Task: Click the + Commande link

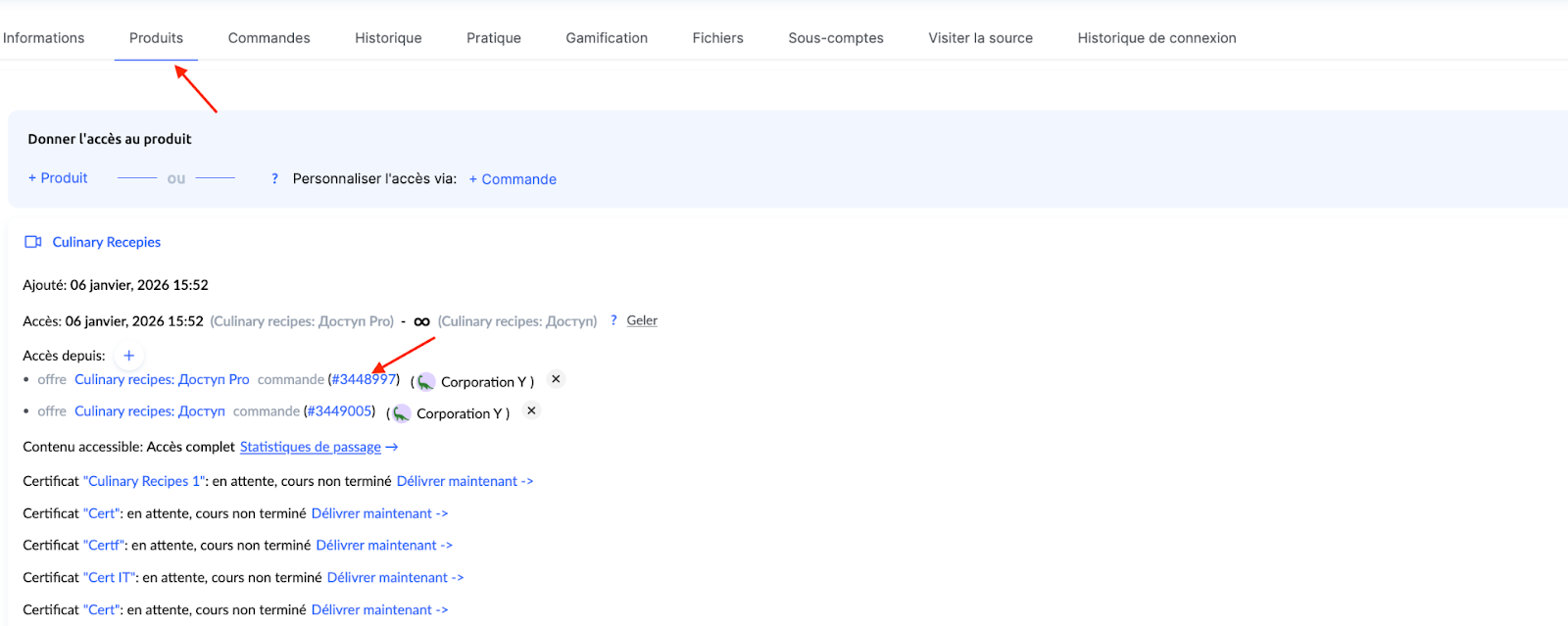Action: pyautogui.click(x=513, y=179)
